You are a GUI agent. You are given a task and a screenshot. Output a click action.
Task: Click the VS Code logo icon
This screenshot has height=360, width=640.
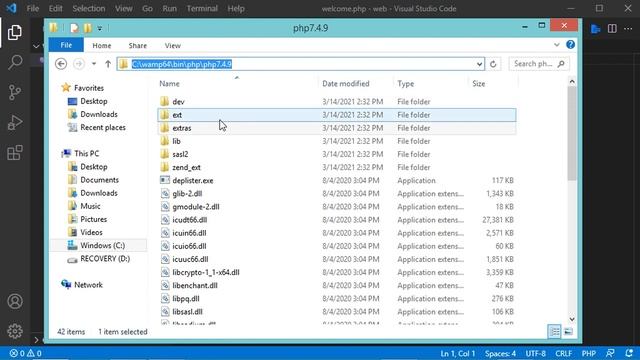pos(11,8)
